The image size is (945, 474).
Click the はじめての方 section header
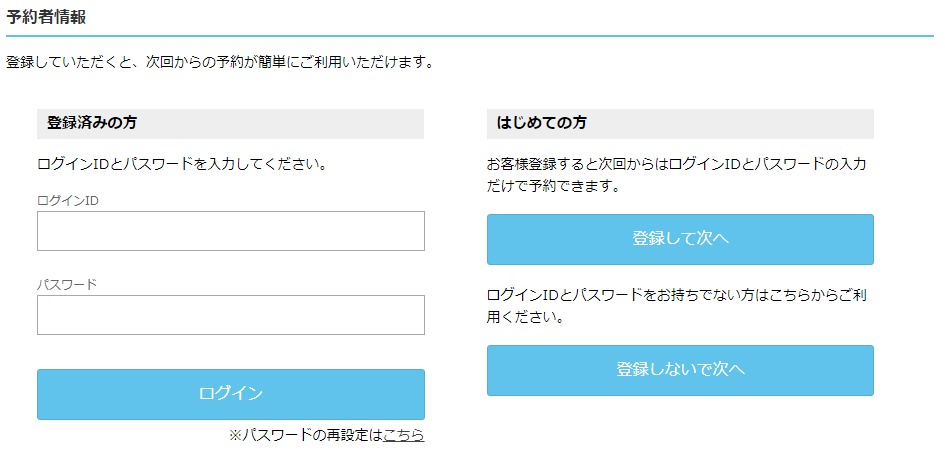pyautogui.click(x=541, y=123)
